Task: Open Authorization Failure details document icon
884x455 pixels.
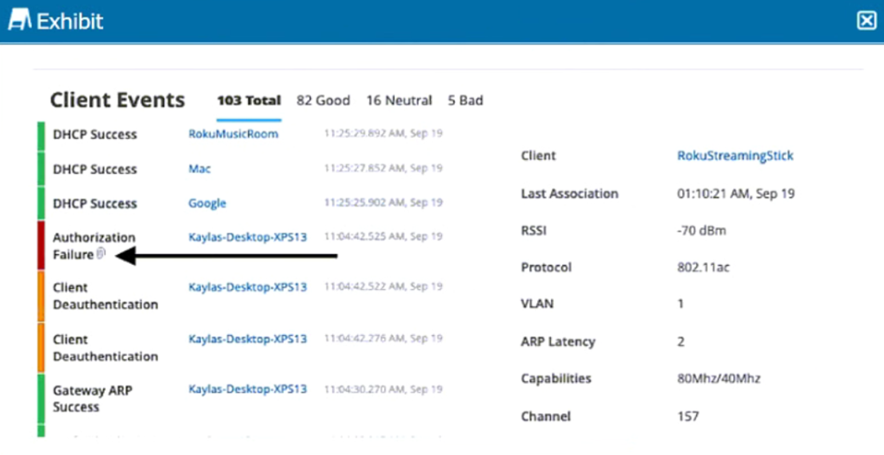Action: coord(101,253)
